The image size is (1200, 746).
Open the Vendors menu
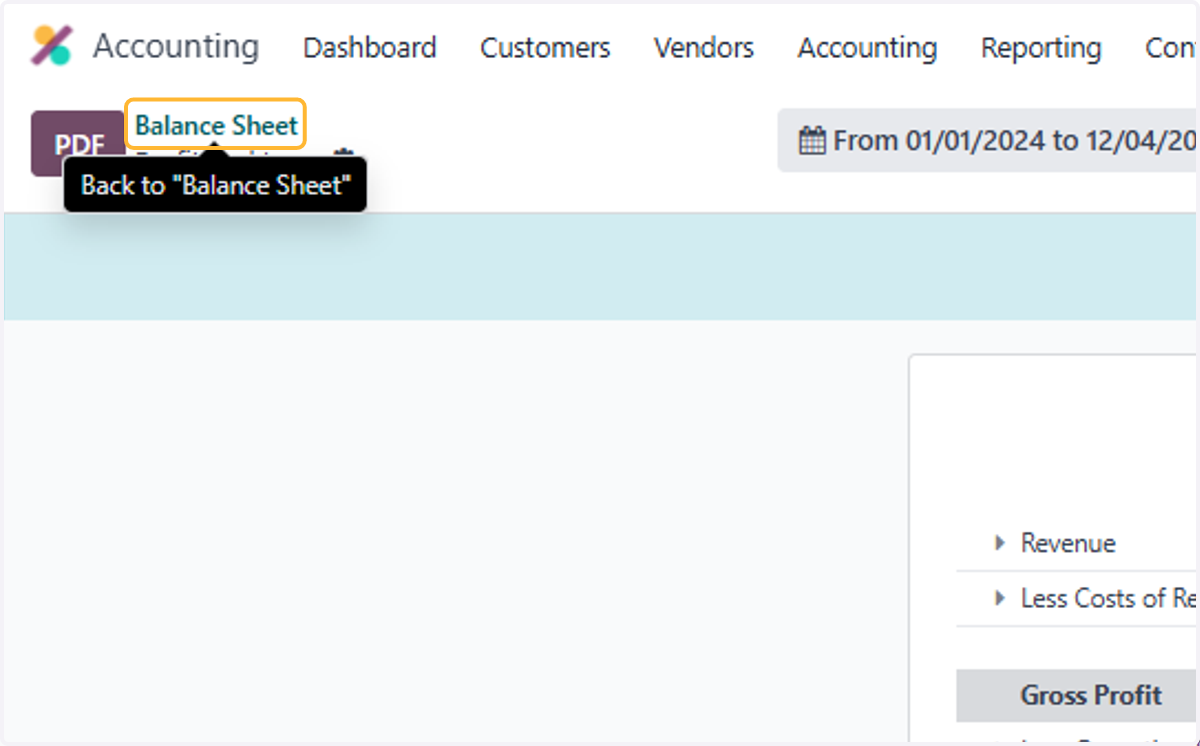pyautogui.click(x=704, y=48)
